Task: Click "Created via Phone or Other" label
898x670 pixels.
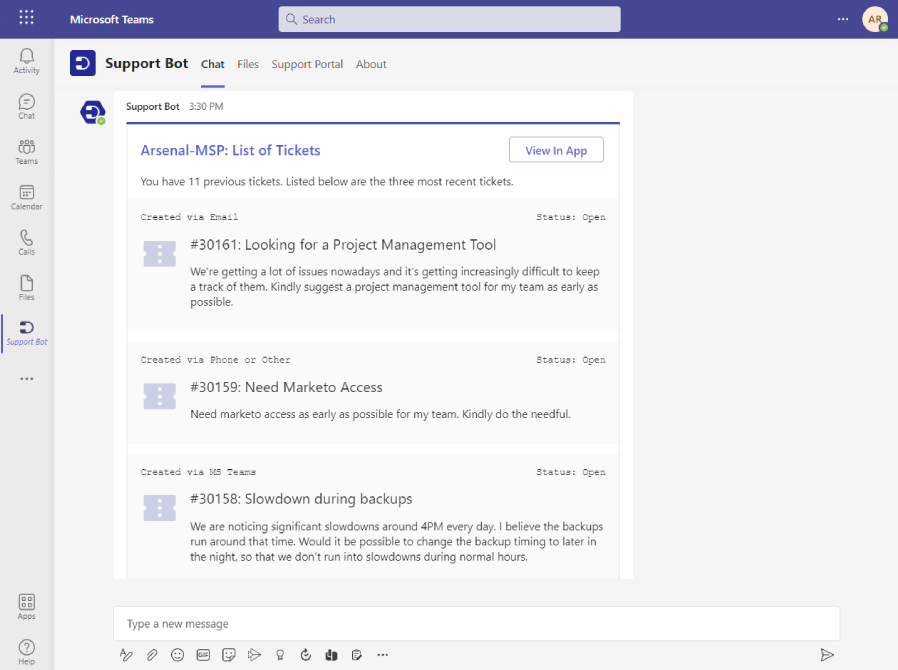Action: tap(215, 360)
